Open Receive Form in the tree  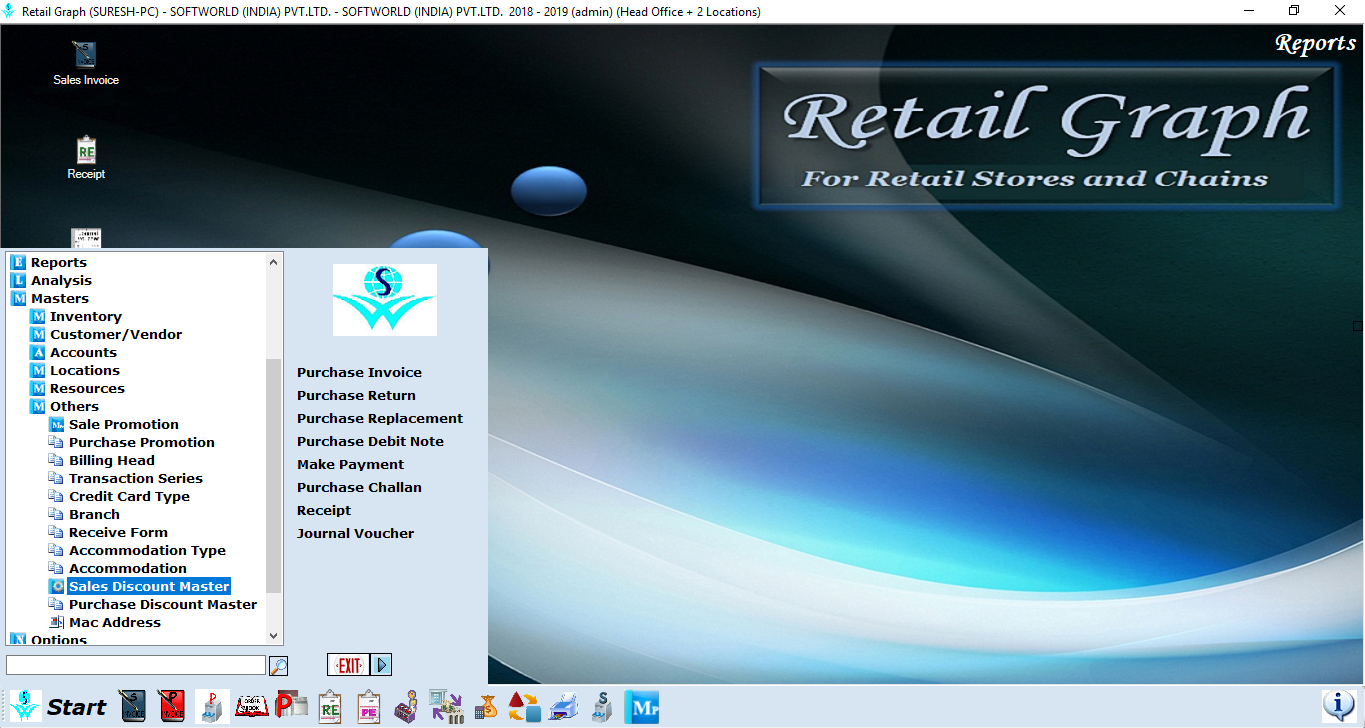tap(118, 532)
